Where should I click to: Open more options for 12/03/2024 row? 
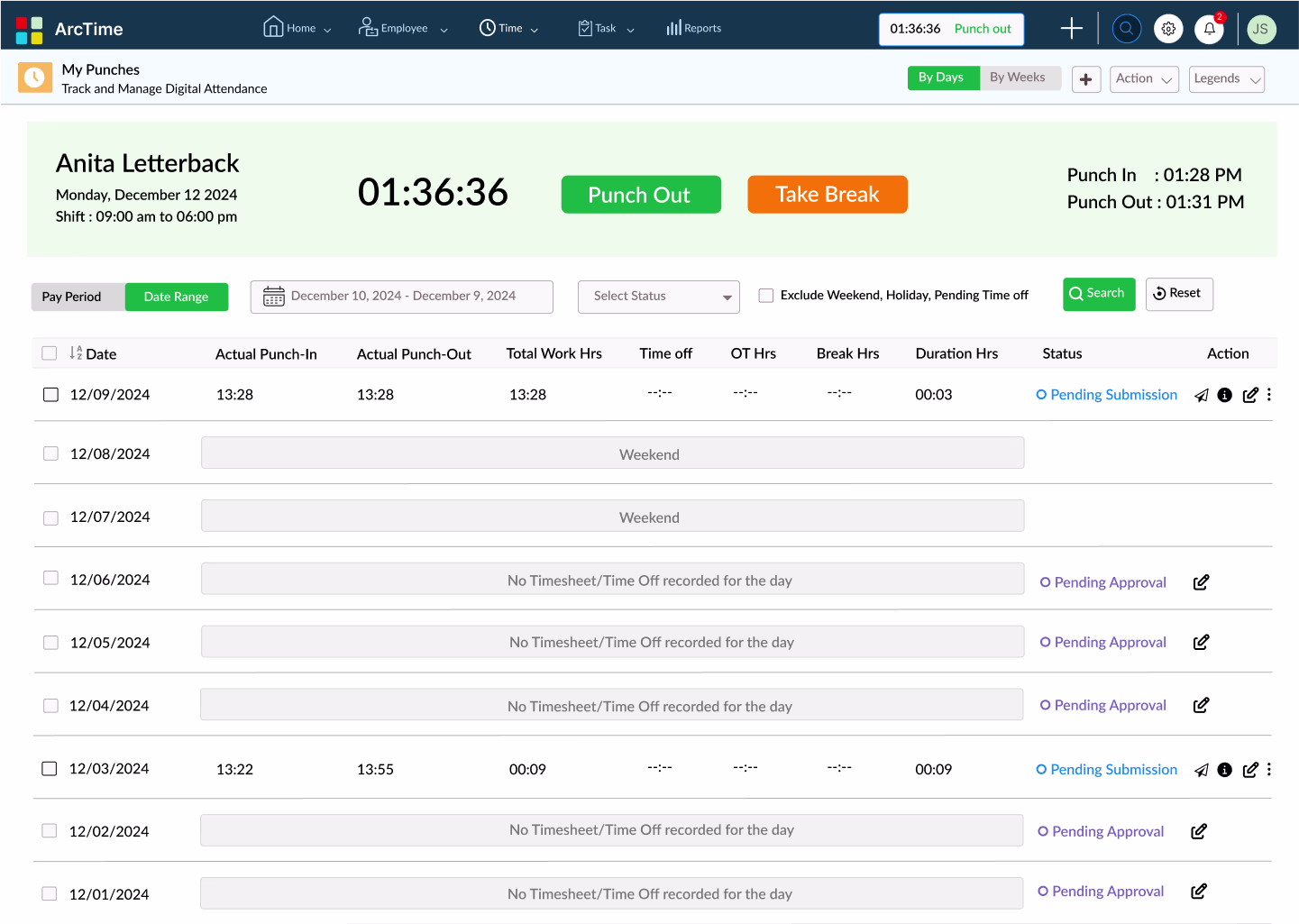point(1268,770)
